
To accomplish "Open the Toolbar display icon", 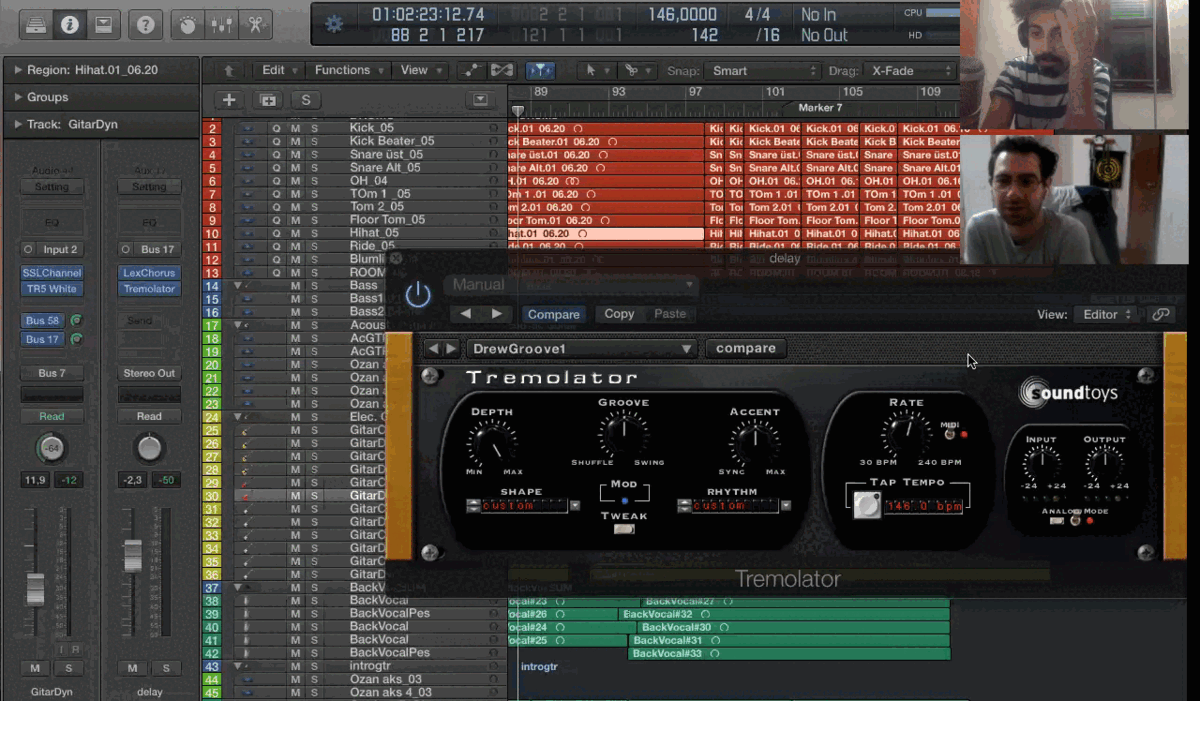I will 103,25.
